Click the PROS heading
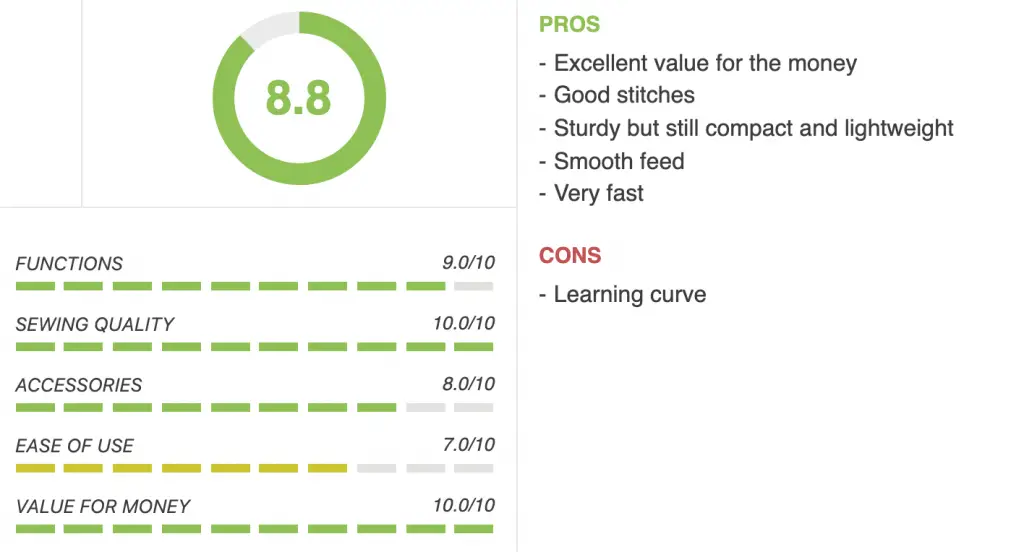This screenshot has height=552, width=1024. pyautogui.click(x=569, y=25)
